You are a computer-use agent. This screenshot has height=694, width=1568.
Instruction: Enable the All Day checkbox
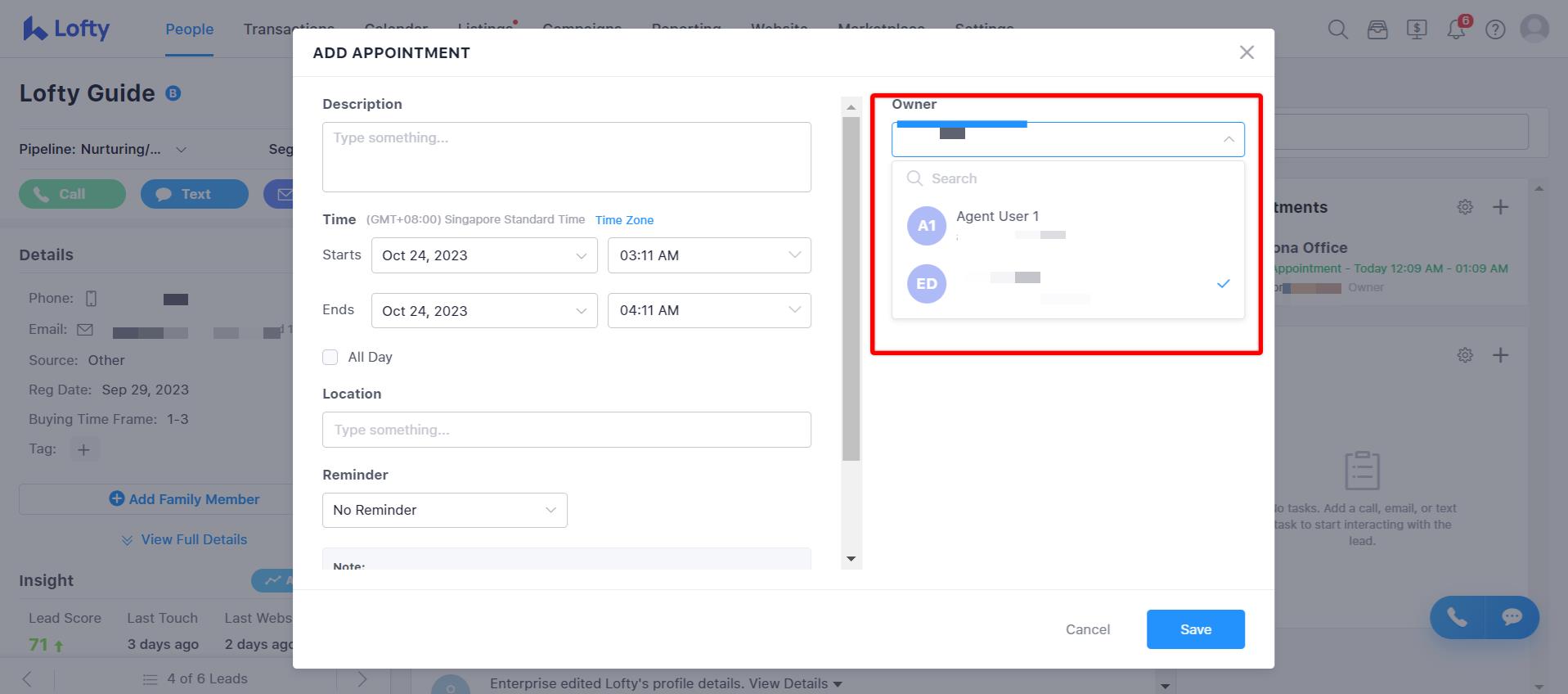[x=330, y=357]
